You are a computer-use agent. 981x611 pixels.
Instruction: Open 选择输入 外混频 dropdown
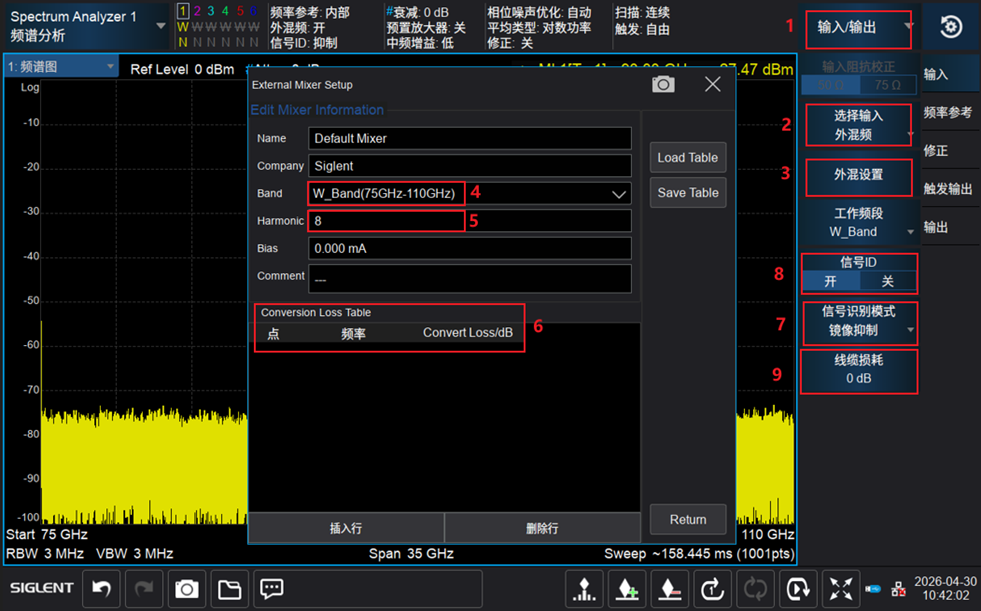(x=858, y=125)
